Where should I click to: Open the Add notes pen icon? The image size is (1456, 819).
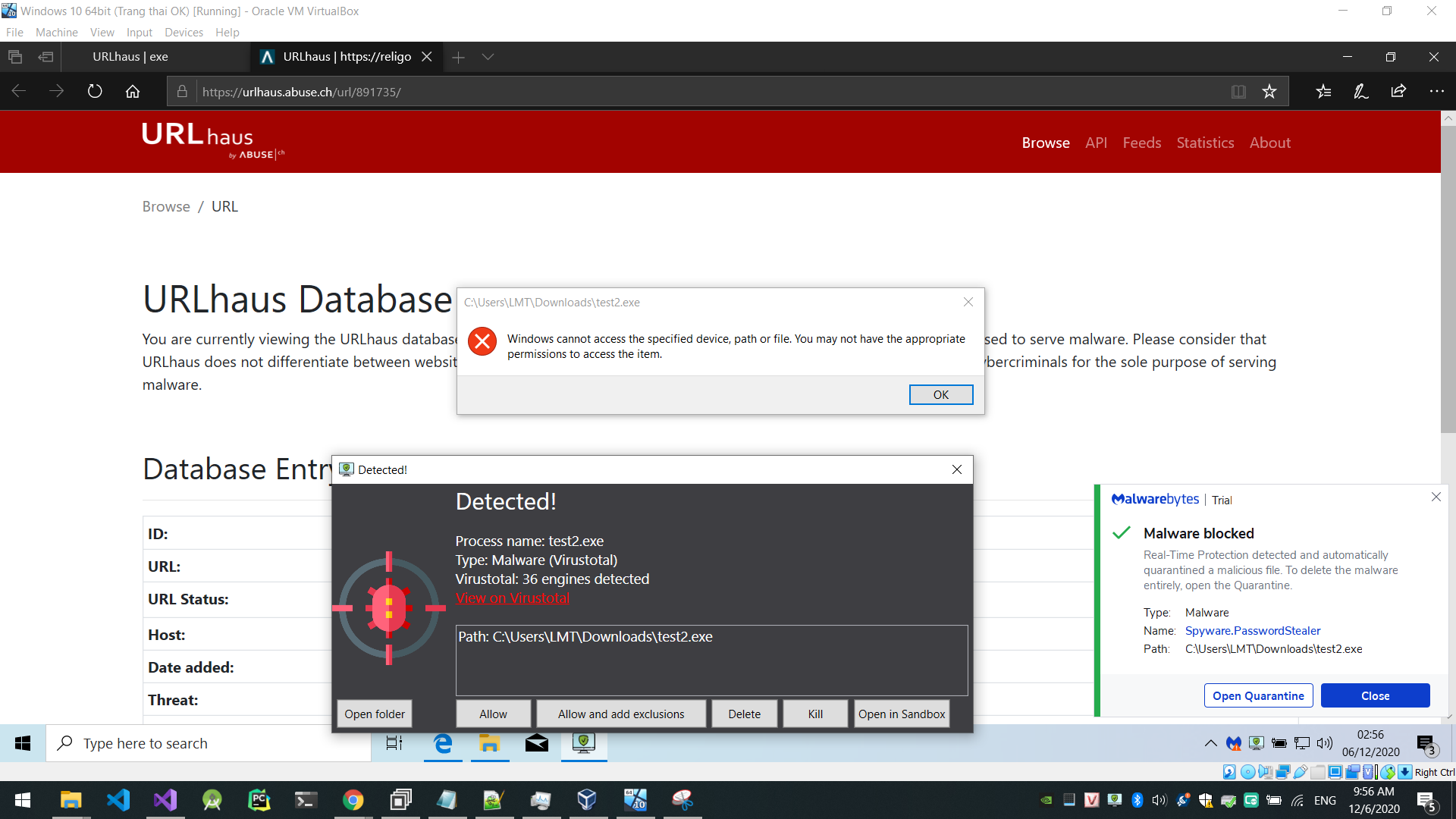1361,92
